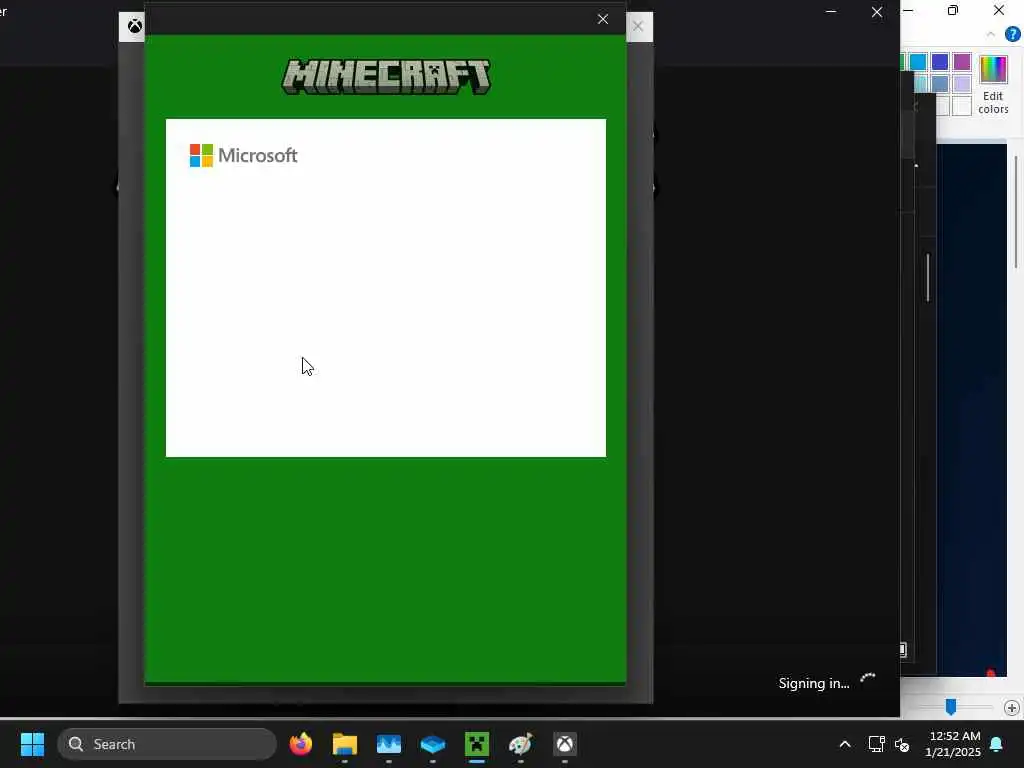
Task: Open the clock showing 12:52 AM
Action: point(953,744)
